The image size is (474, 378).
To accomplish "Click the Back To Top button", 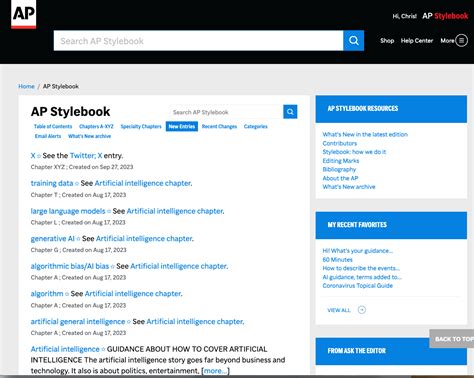I will 452,339.
